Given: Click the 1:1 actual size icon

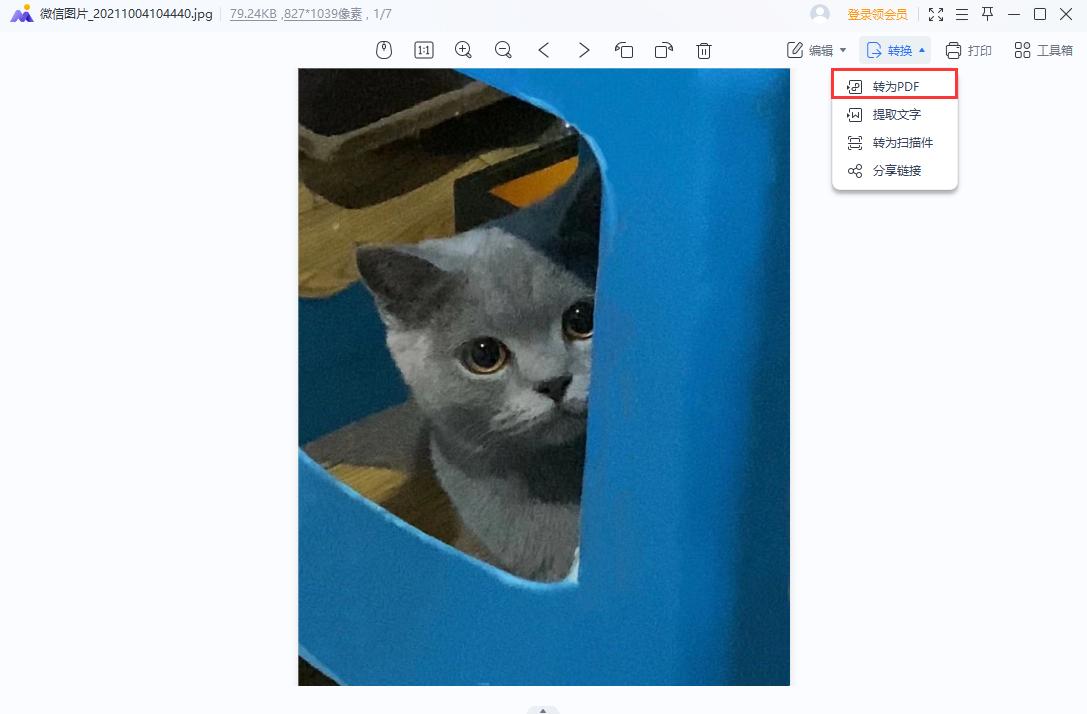Looking at the screenshot, I should 423,49.
